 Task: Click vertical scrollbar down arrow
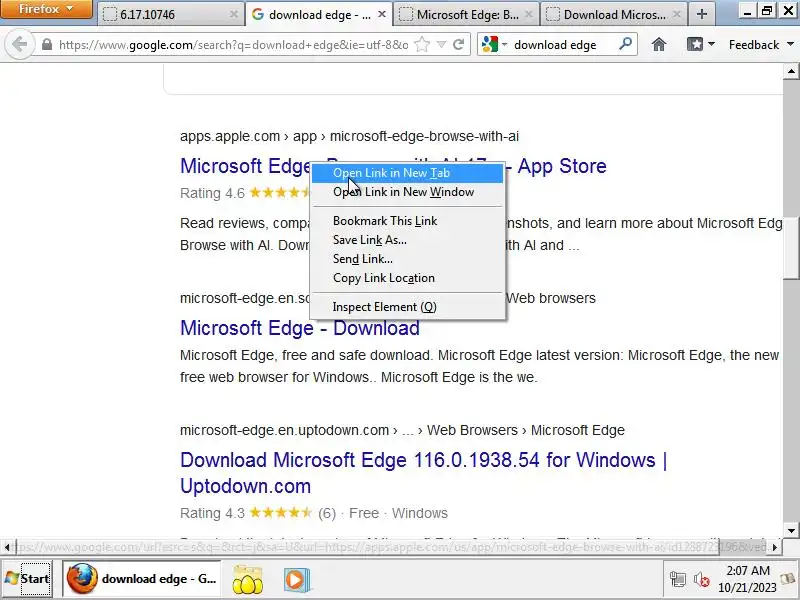click(791, 531)
